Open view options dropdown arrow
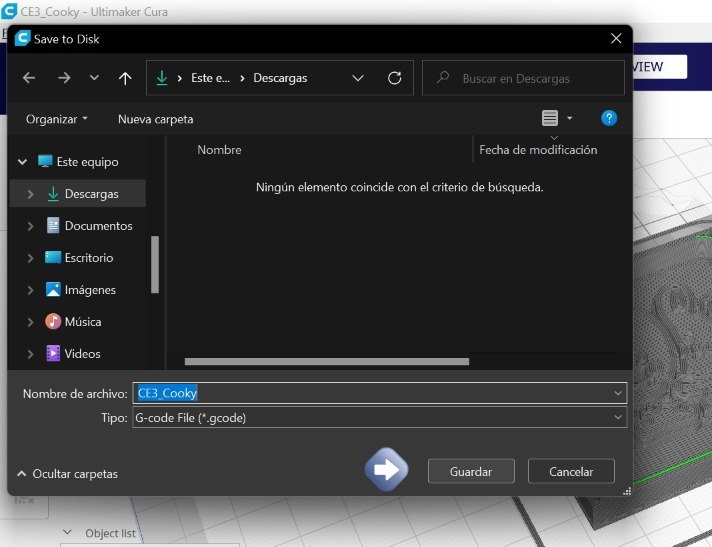The image size is (712, 547). pos(569,118)
